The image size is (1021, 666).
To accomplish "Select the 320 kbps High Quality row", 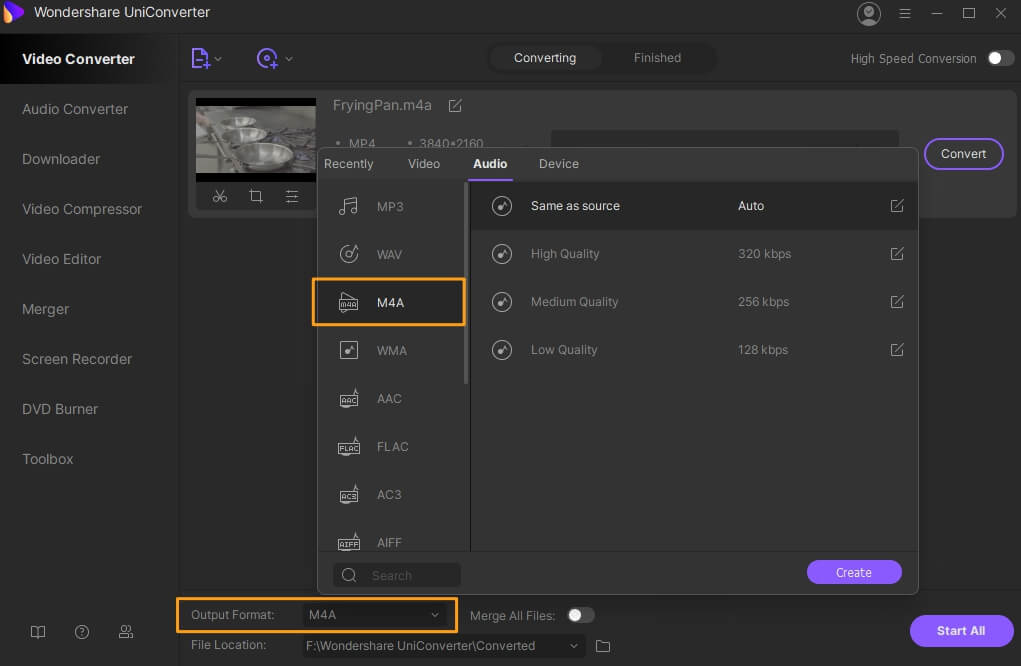I will (694, 254).
